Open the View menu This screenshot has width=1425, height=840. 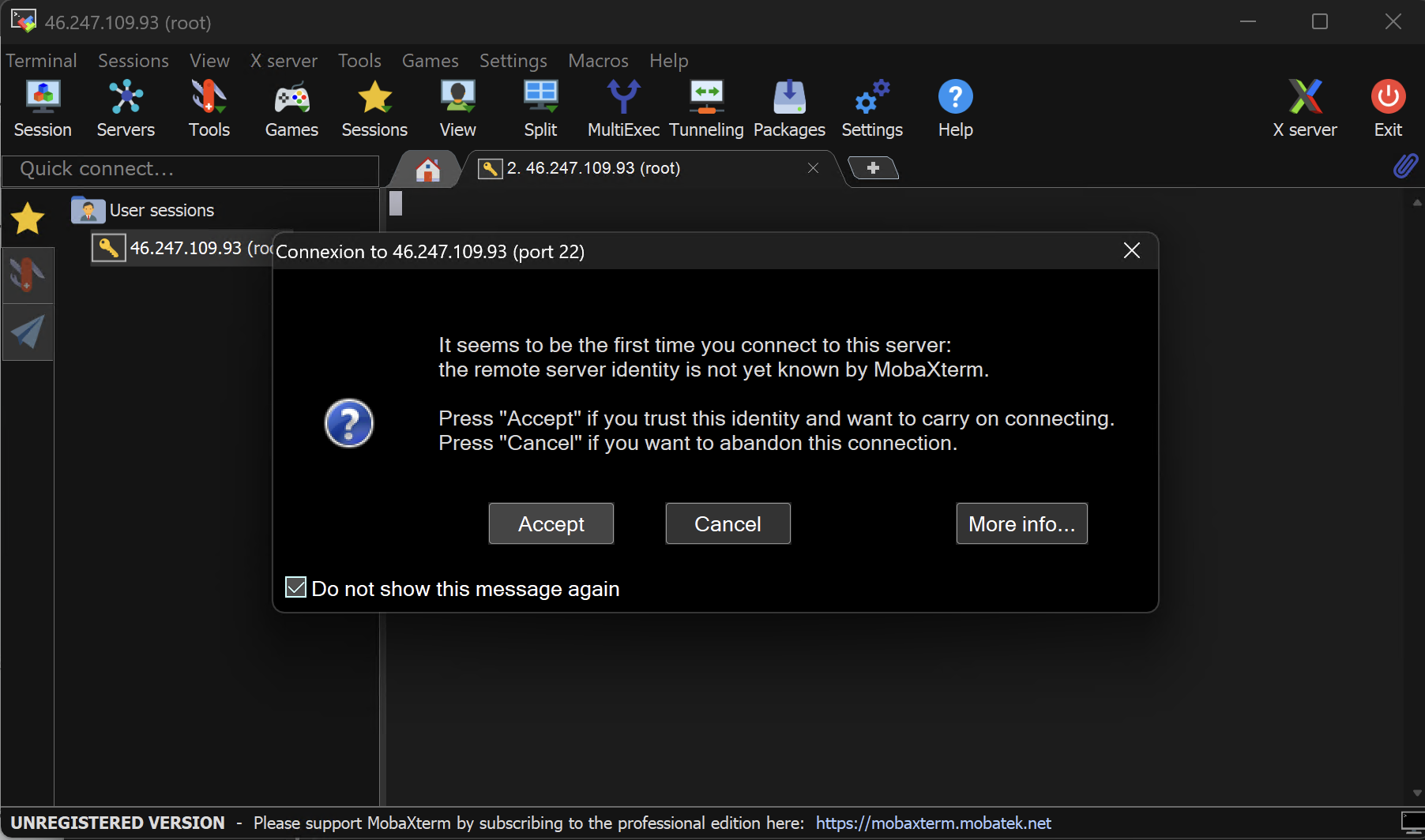click(209, 61)
